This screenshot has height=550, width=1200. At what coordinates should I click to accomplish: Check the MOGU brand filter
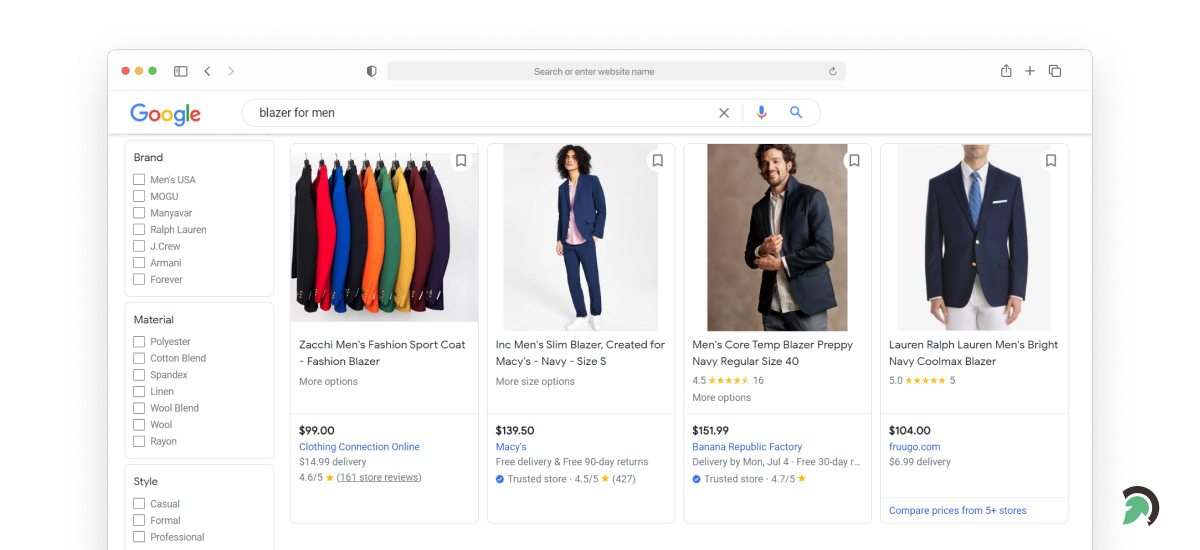[139, 196]
